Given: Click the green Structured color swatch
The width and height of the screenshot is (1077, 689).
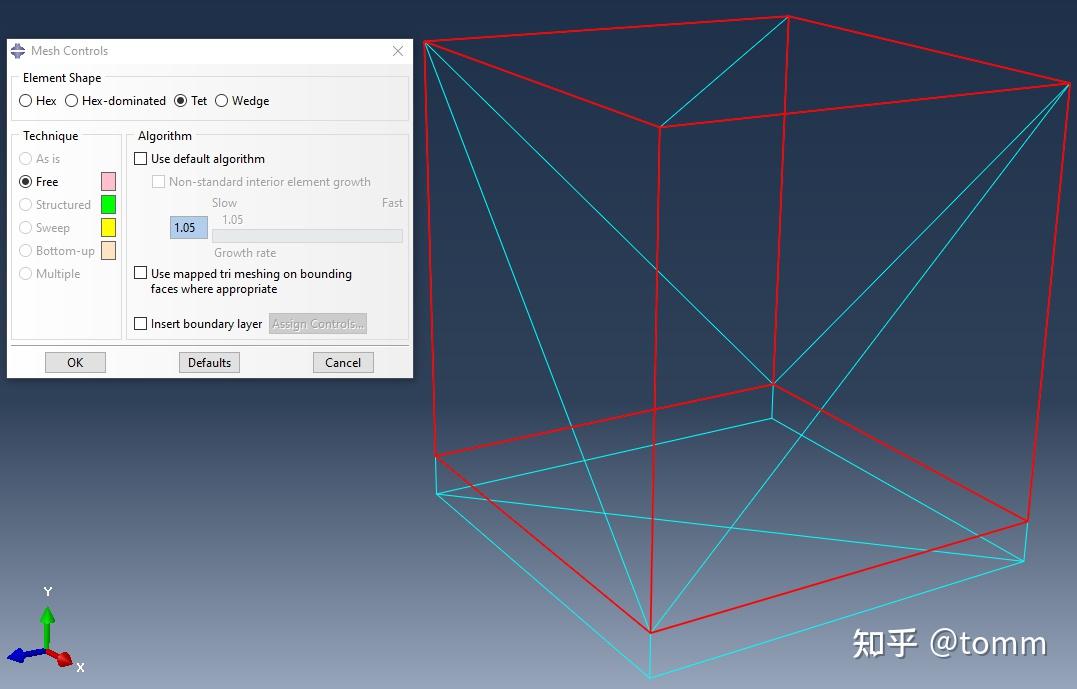Looking at the screenshot, I should point(106,204).
